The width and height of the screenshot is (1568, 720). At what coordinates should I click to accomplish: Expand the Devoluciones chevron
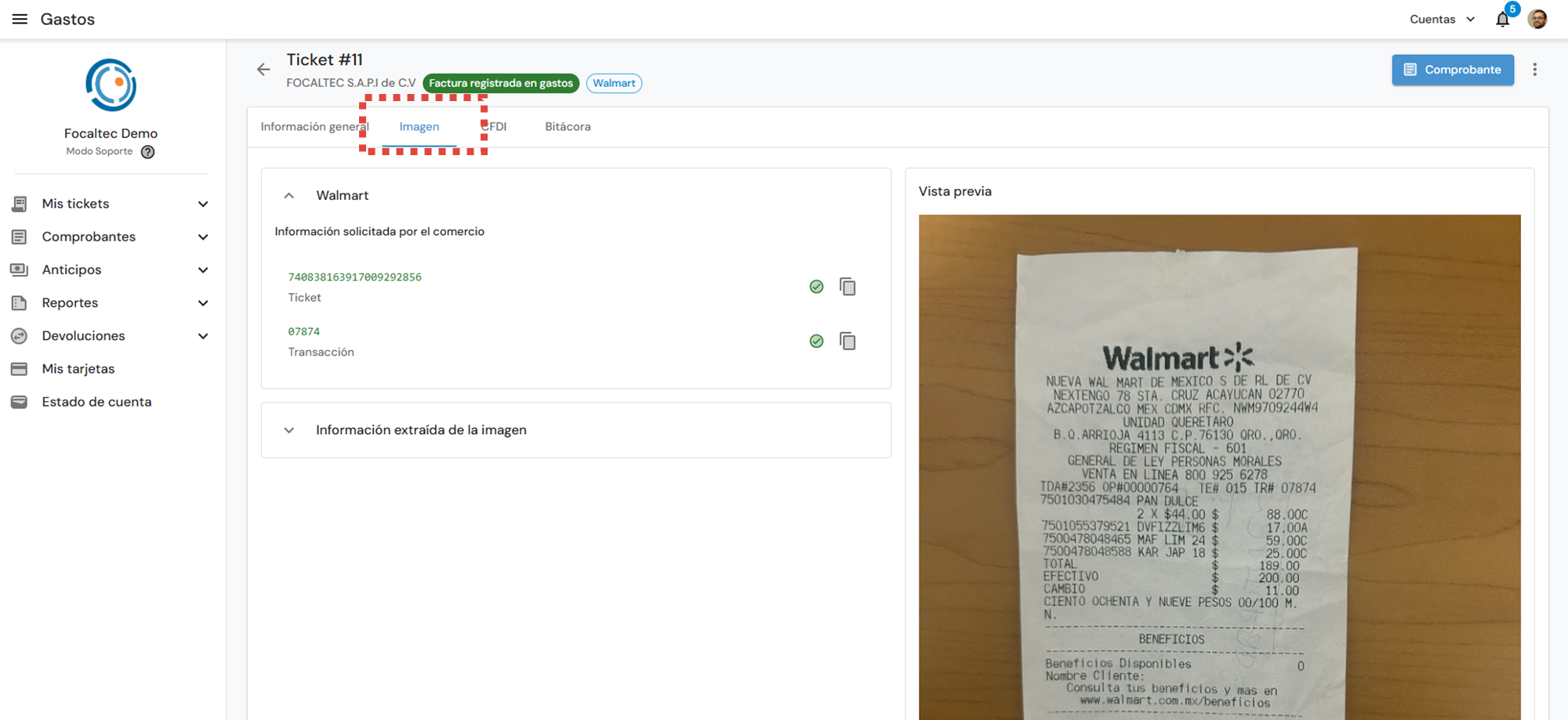[x=203, y=336]
